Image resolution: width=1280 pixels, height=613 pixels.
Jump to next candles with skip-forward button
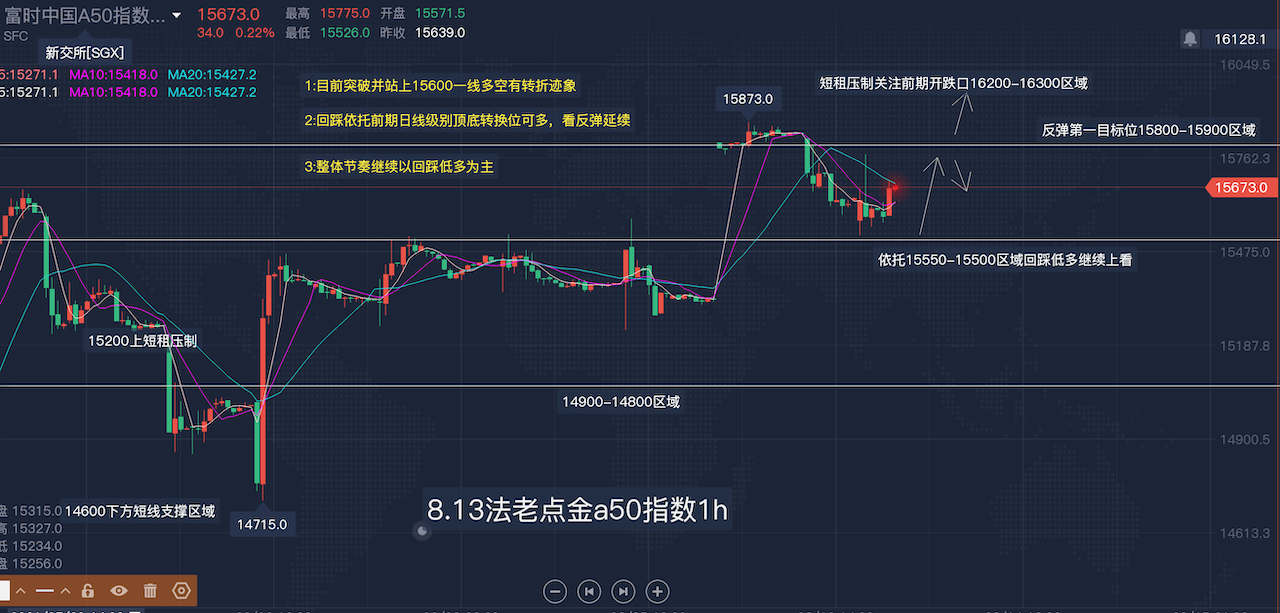click(x=623, y=591)
